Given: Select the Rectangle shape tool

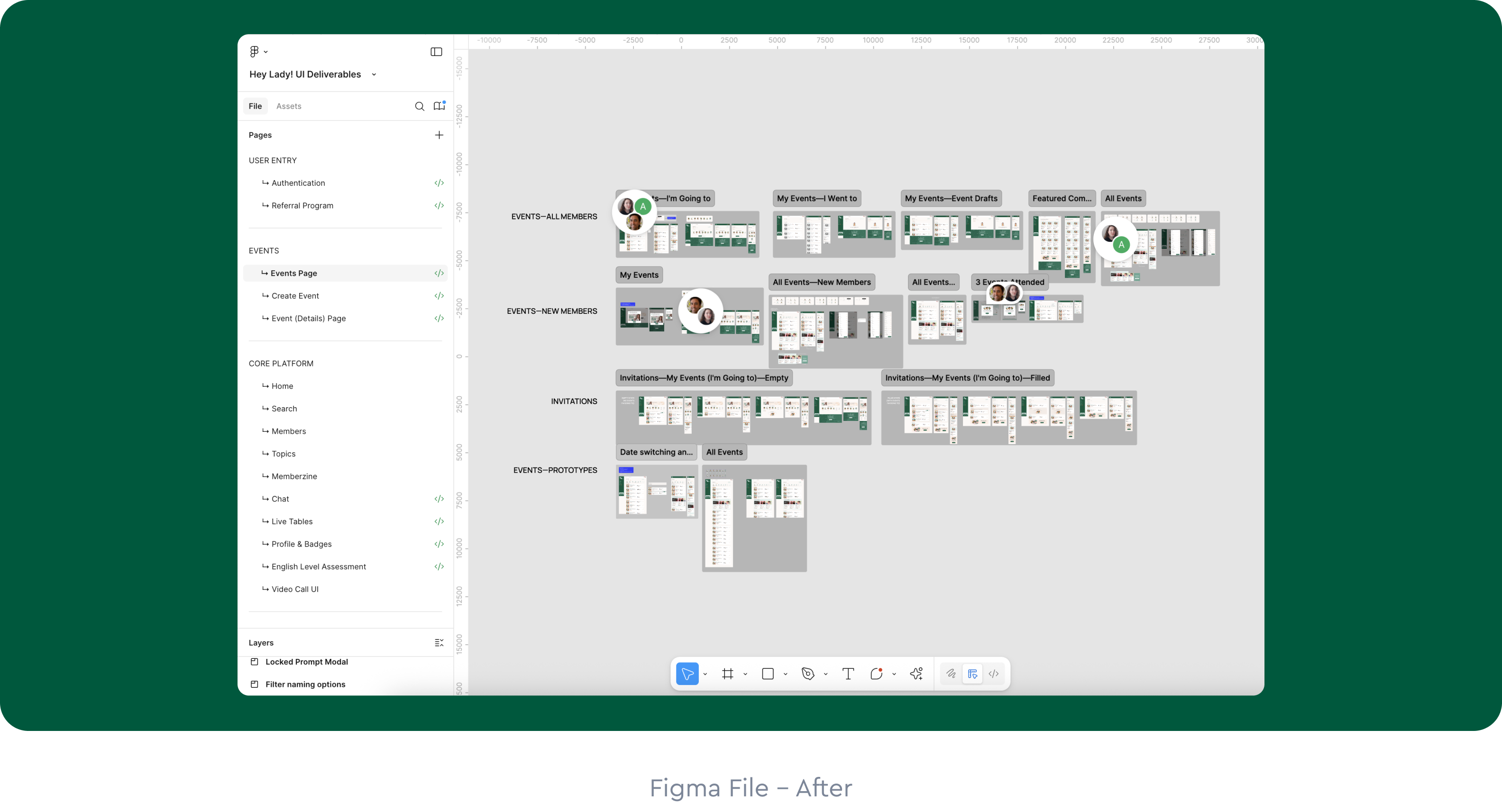Looking at the screenshot, I should point(767,674).
